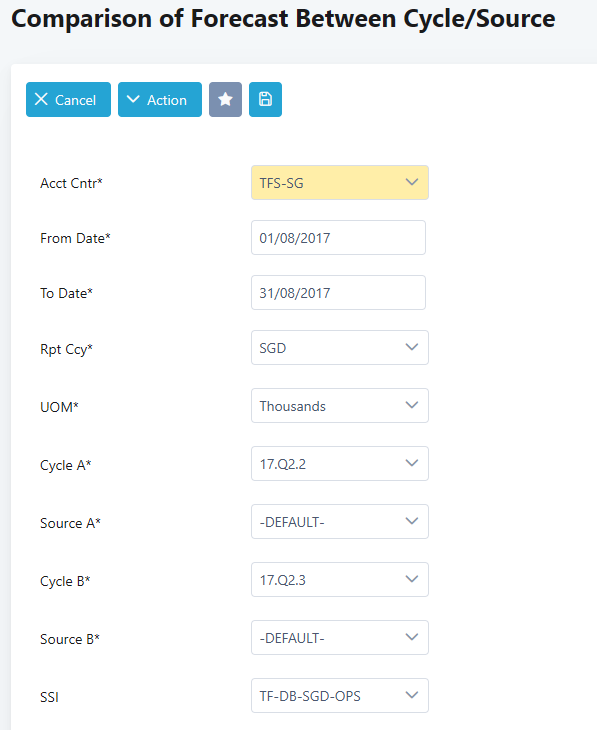Open the UOM Thousands dropdown
This screenshot has height=730, width=597.
(340, 406)
